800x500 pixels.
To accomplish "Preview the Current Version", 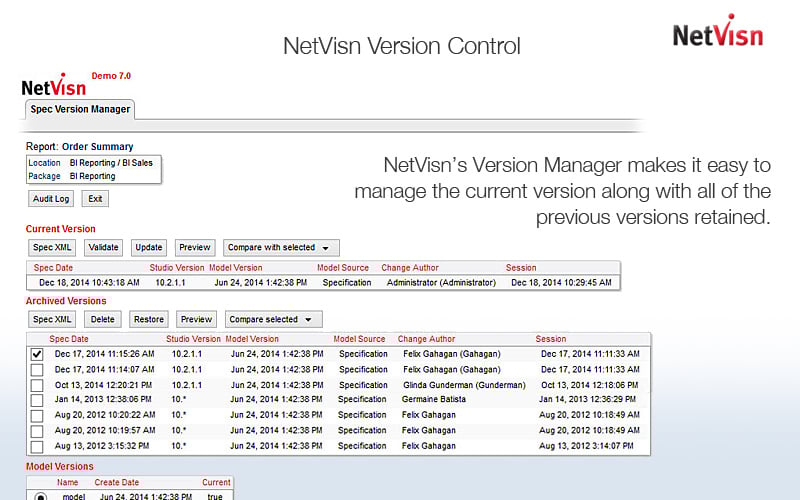I will click(x=195, y=247).
